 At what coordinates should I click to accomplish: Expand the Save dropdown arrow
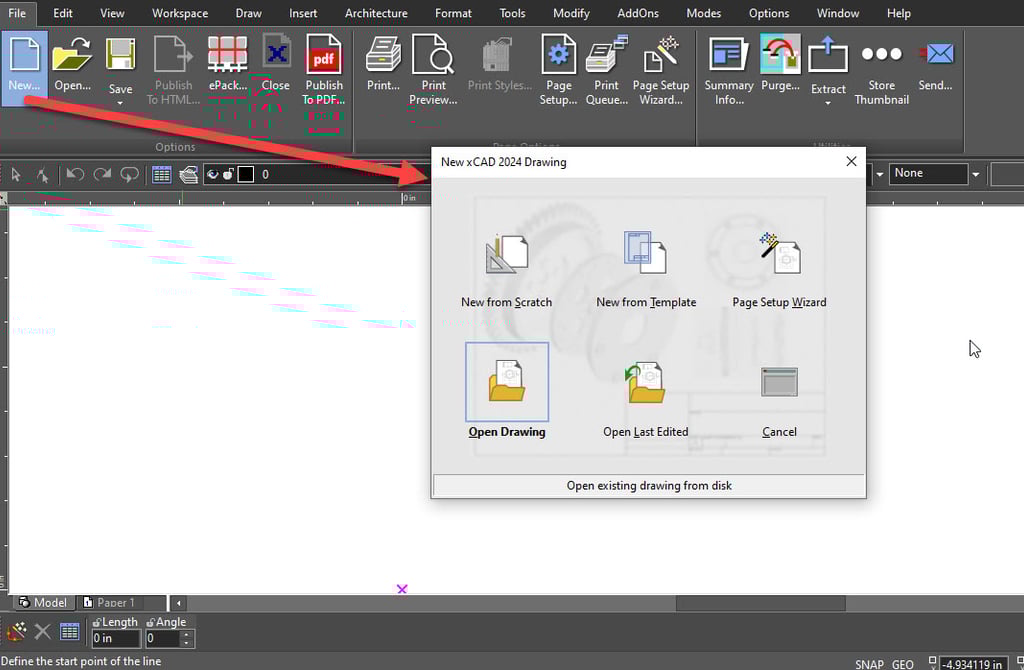120,103
